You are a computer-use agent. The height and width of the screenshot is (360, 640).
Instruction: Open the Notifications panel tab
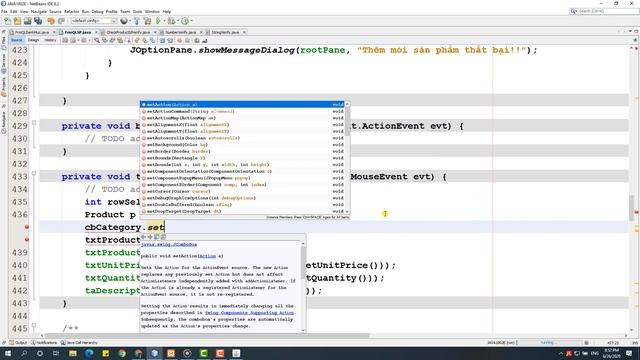pyautogui.click(x=44, y=343)
